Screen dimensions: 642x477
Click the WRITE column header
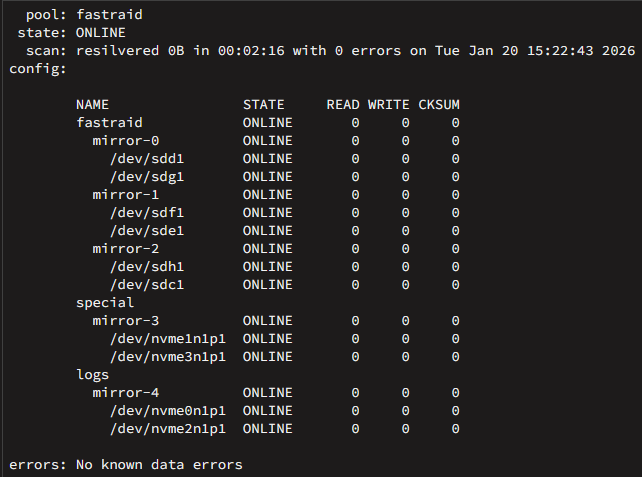click(x=389, y=105)
